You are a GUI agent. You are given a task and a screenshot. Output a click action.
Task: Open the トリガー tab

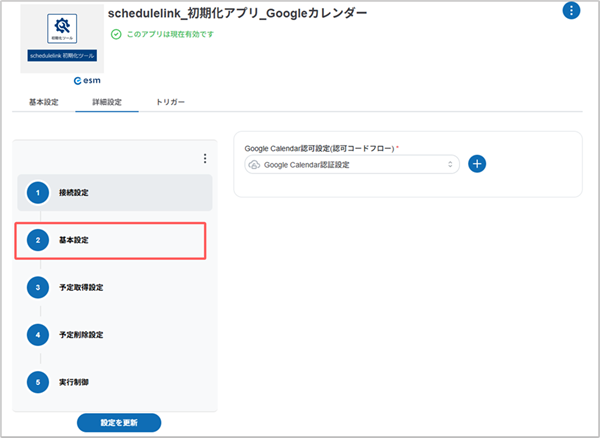click(170, 102)
